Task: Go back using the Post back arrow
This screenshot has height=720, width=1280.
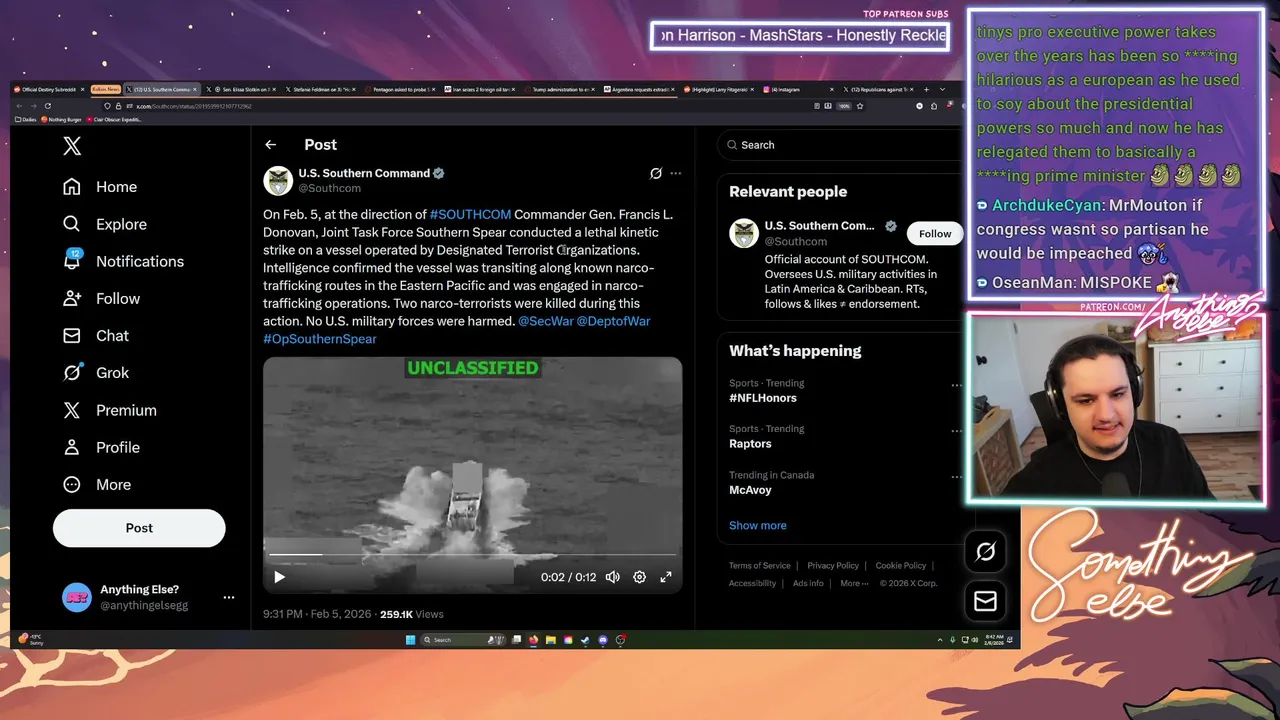Action: (x=270, y=145)
